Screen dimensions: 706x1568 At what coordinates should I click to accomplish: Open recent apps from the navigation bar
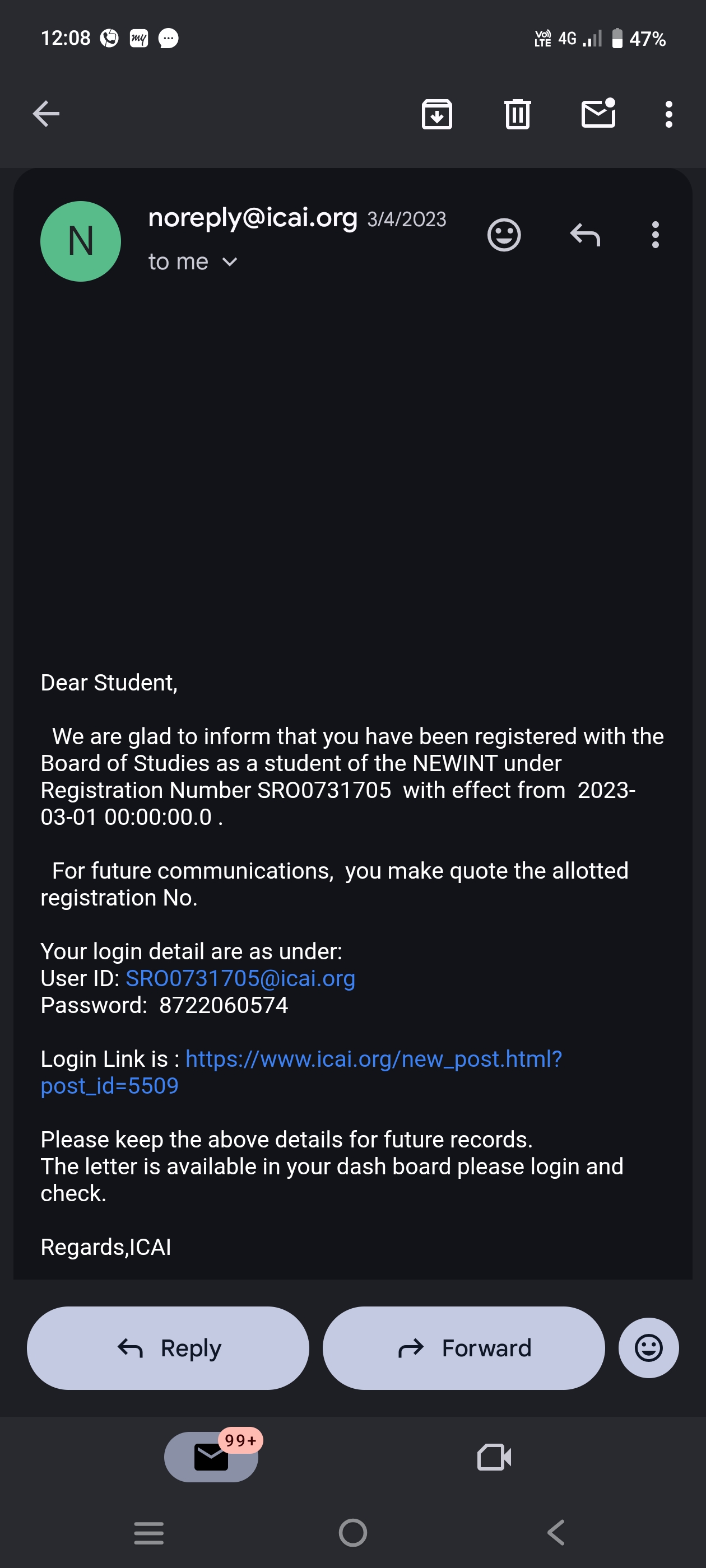click(x=148, y=1533)
